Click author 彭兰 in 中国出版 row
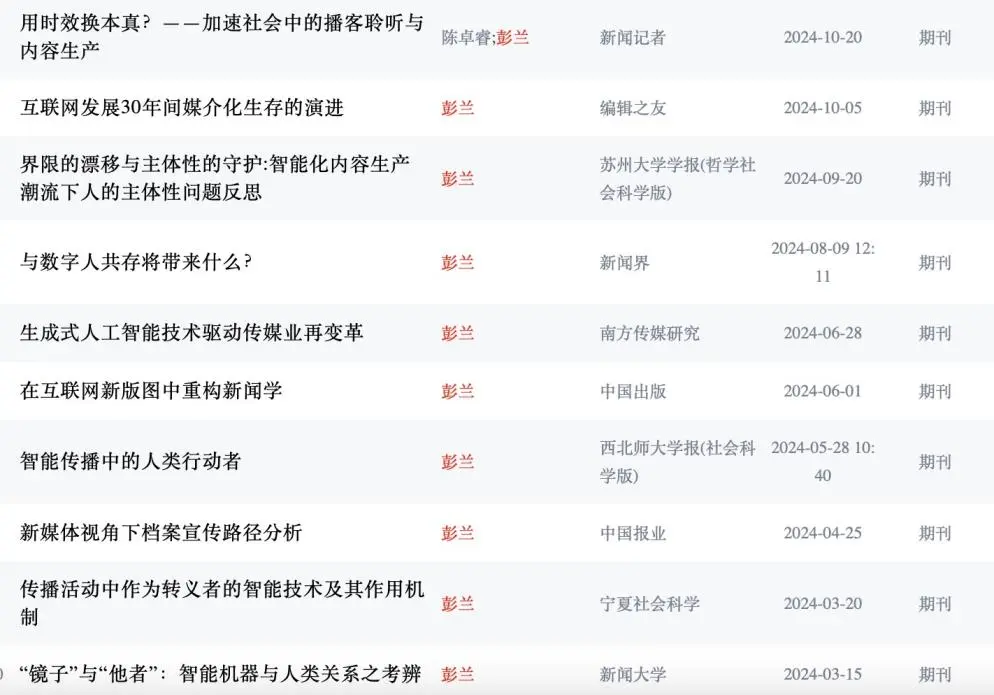 point(458,391)
